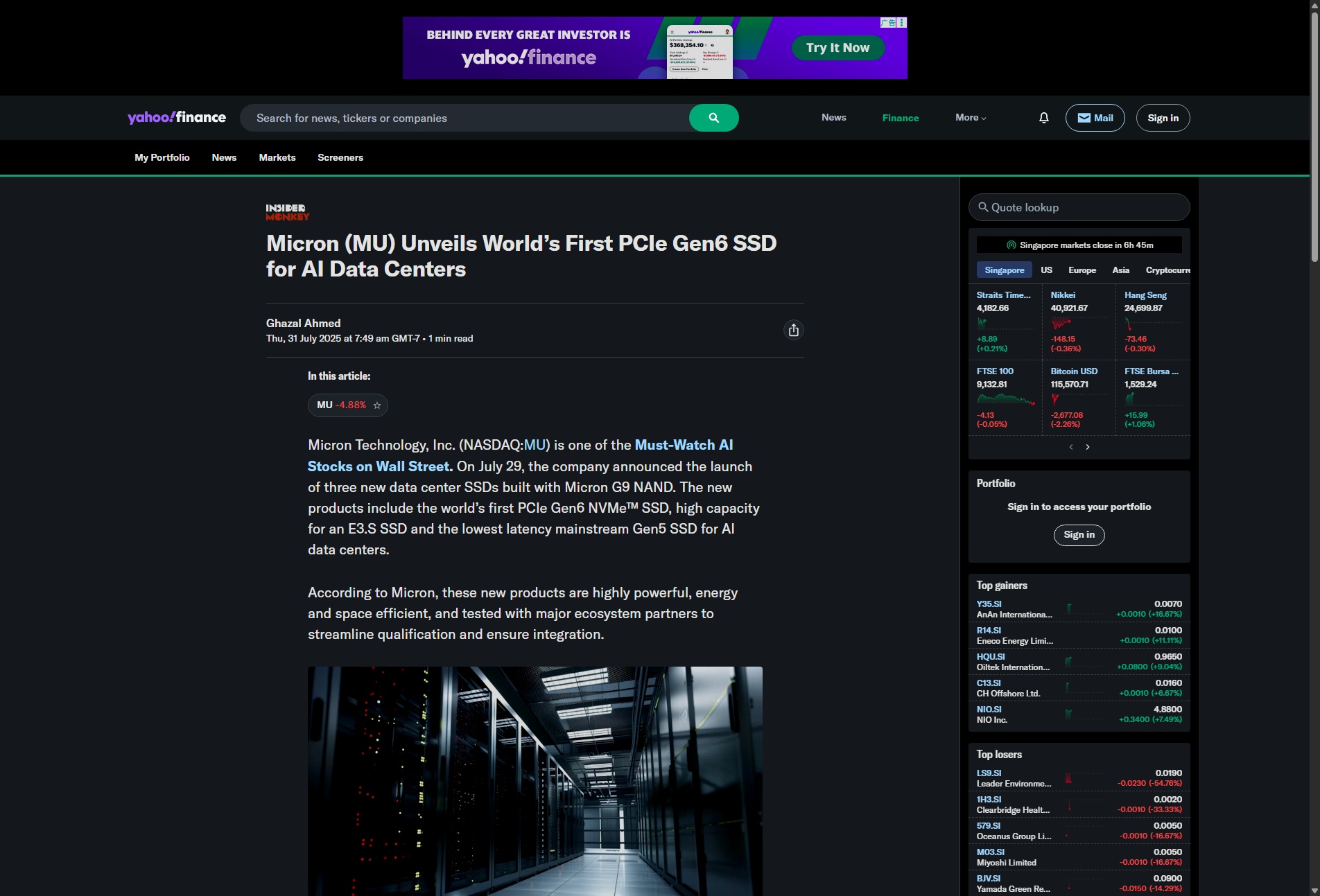1320x896 pixels.
Task: Click the Top losers heading
Action: 999,755
